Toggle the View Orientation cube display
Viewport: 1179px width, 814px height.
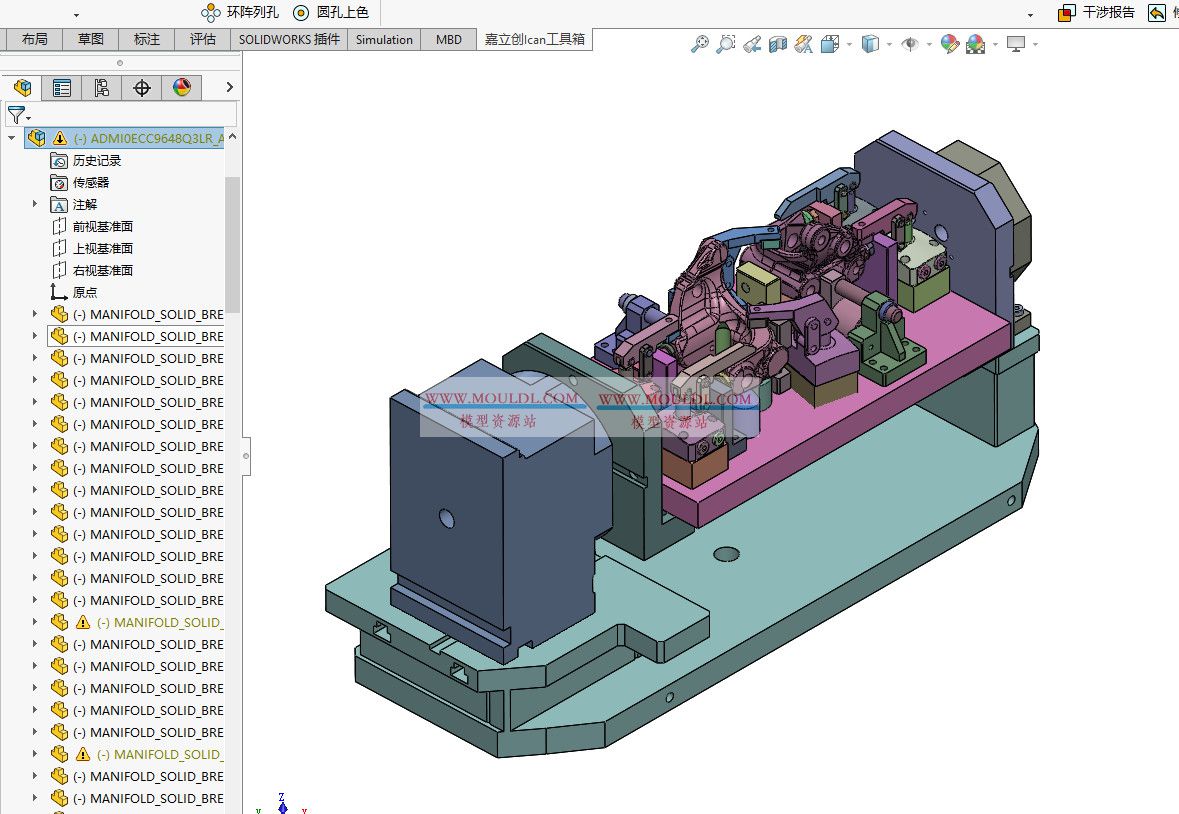coord(828,44)
